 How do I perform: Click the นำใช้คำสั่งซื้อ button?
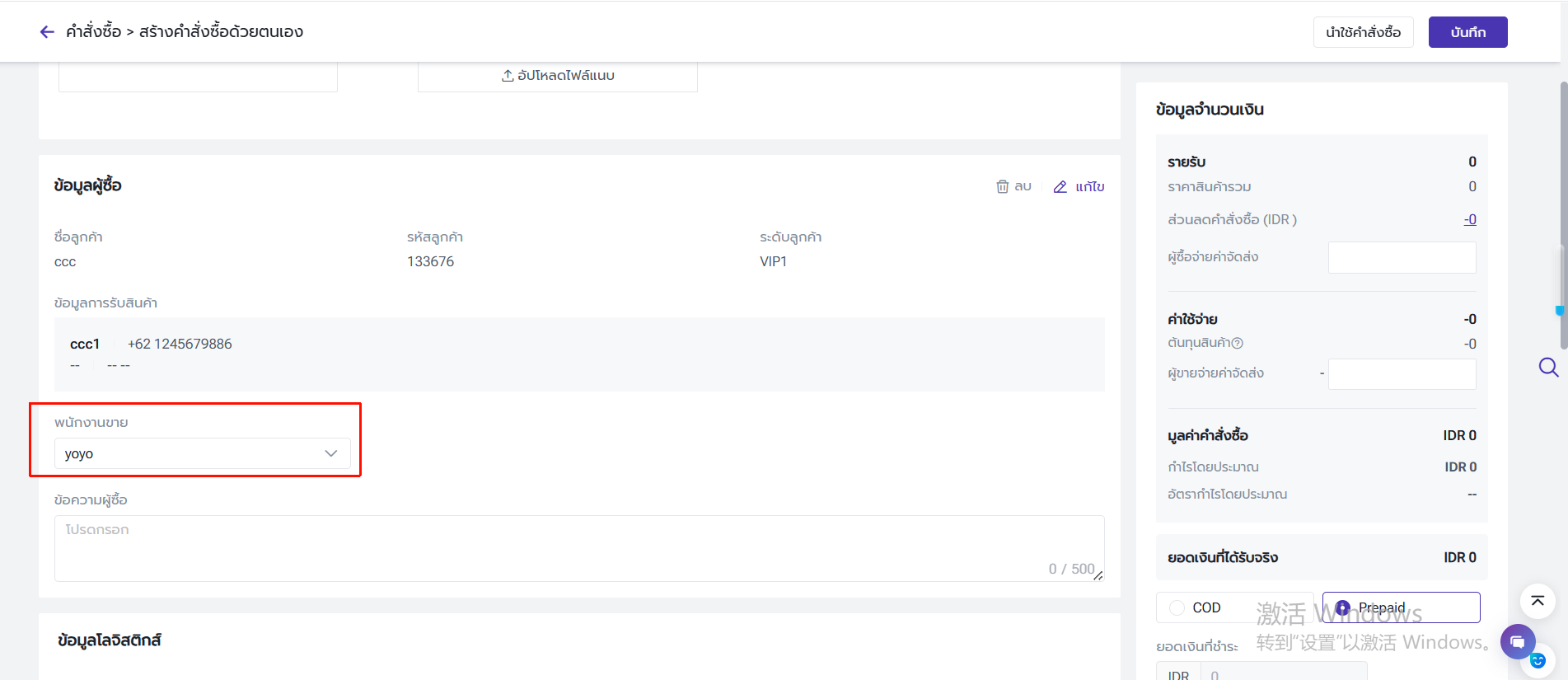[x=1363, y=32]
